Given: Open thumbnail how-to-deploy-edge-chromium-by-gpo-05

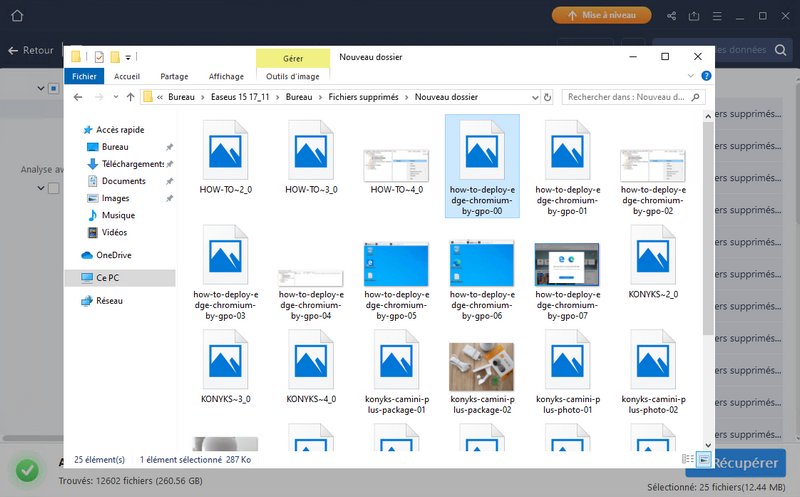Looking at the screenshot, I should (396, 265).
